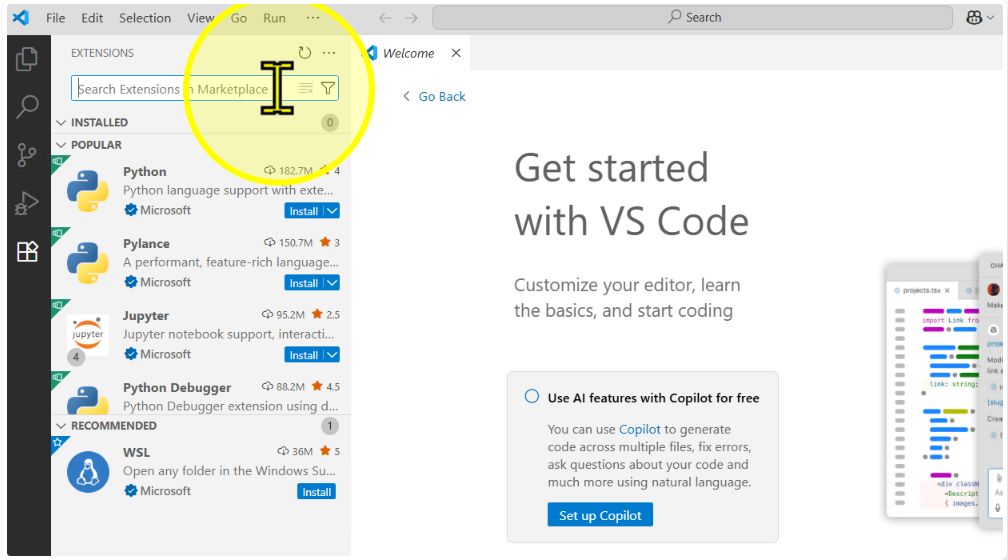Screen dimensions: 1008x560
Task: Open the Copilot icon in title bar
Action: click(974, 18)
